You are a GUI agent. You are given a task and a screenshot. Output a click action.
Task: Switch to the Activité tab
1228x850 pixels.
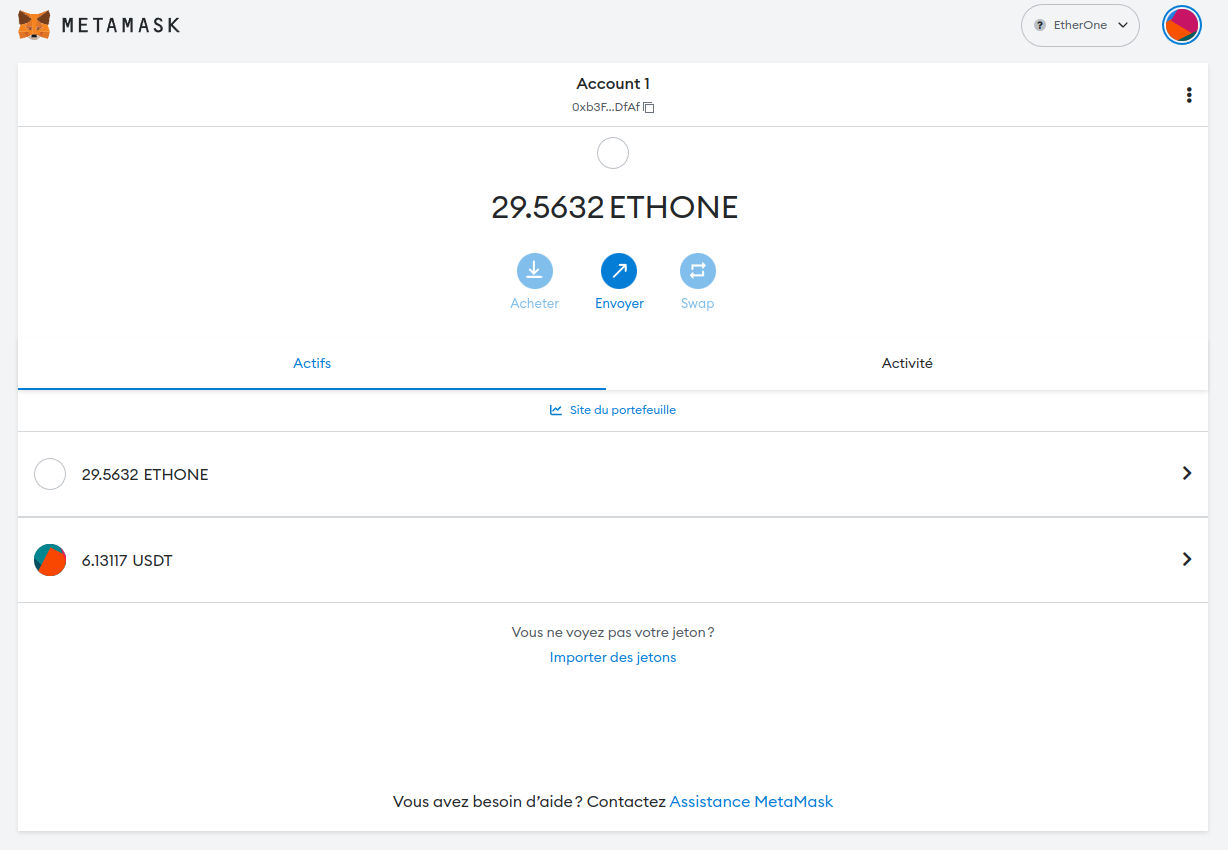pyautogui.click(x=907, y=363)
